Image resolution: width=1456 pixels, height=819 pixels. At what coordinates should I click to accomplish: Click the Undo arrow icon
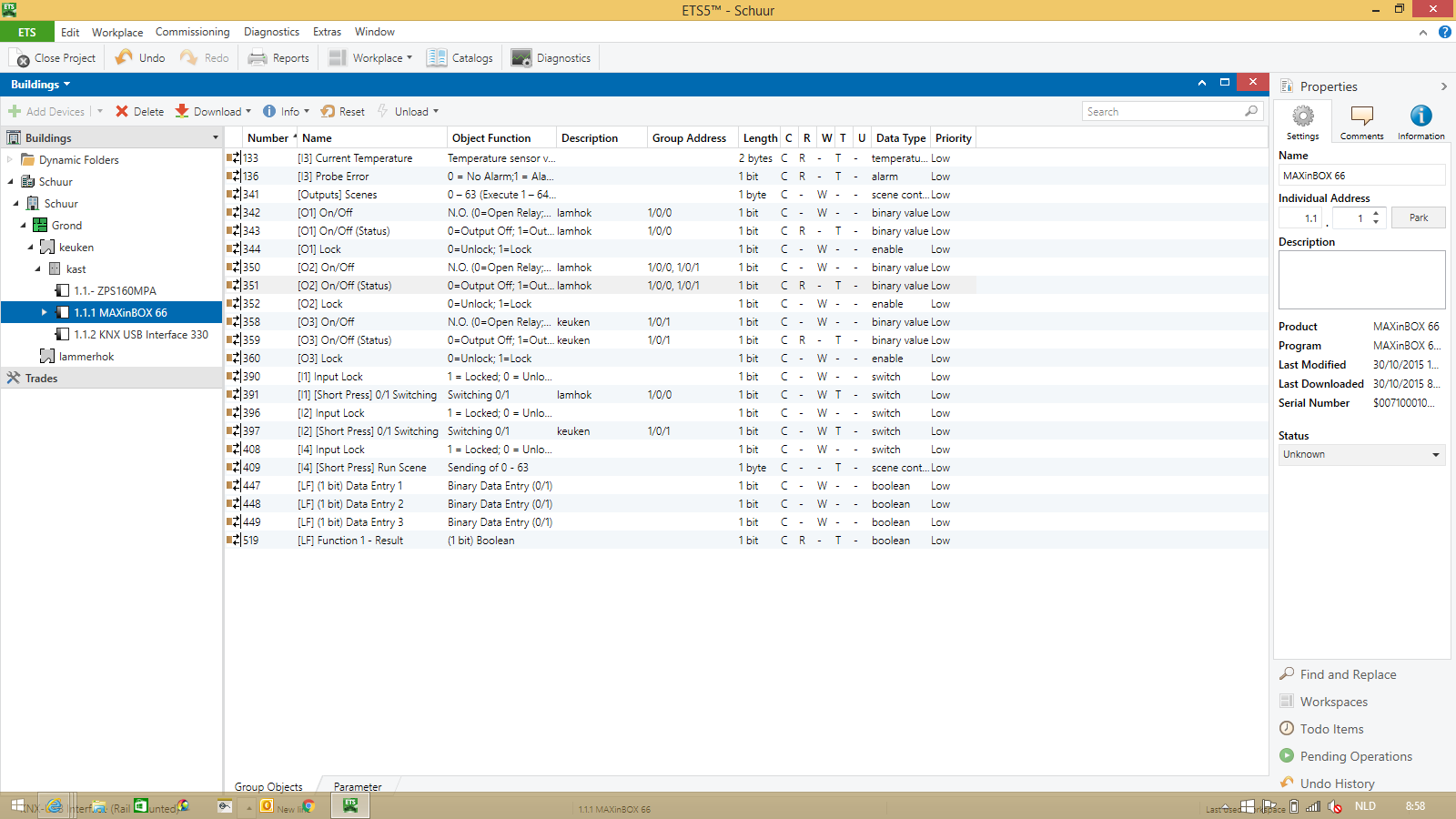click(124, 57)
